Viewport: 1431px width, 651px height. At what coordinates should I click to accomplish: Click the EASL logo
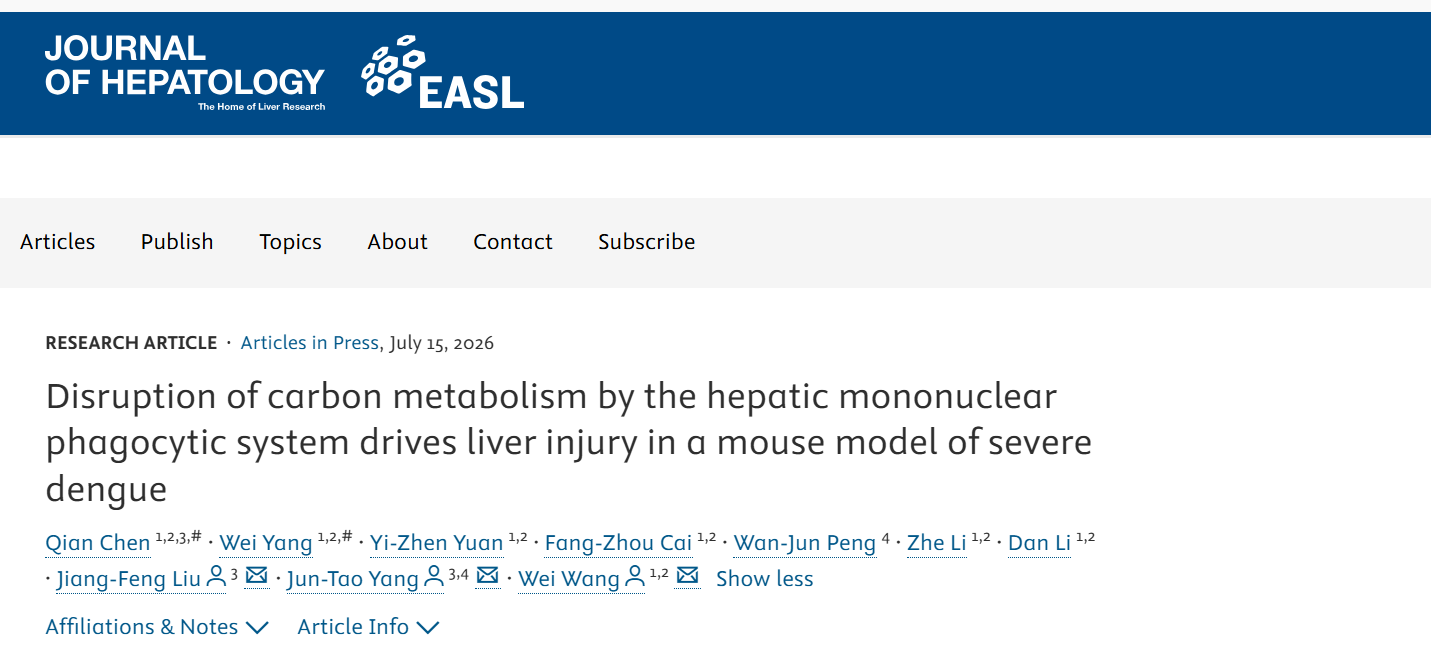pos(442,72)
